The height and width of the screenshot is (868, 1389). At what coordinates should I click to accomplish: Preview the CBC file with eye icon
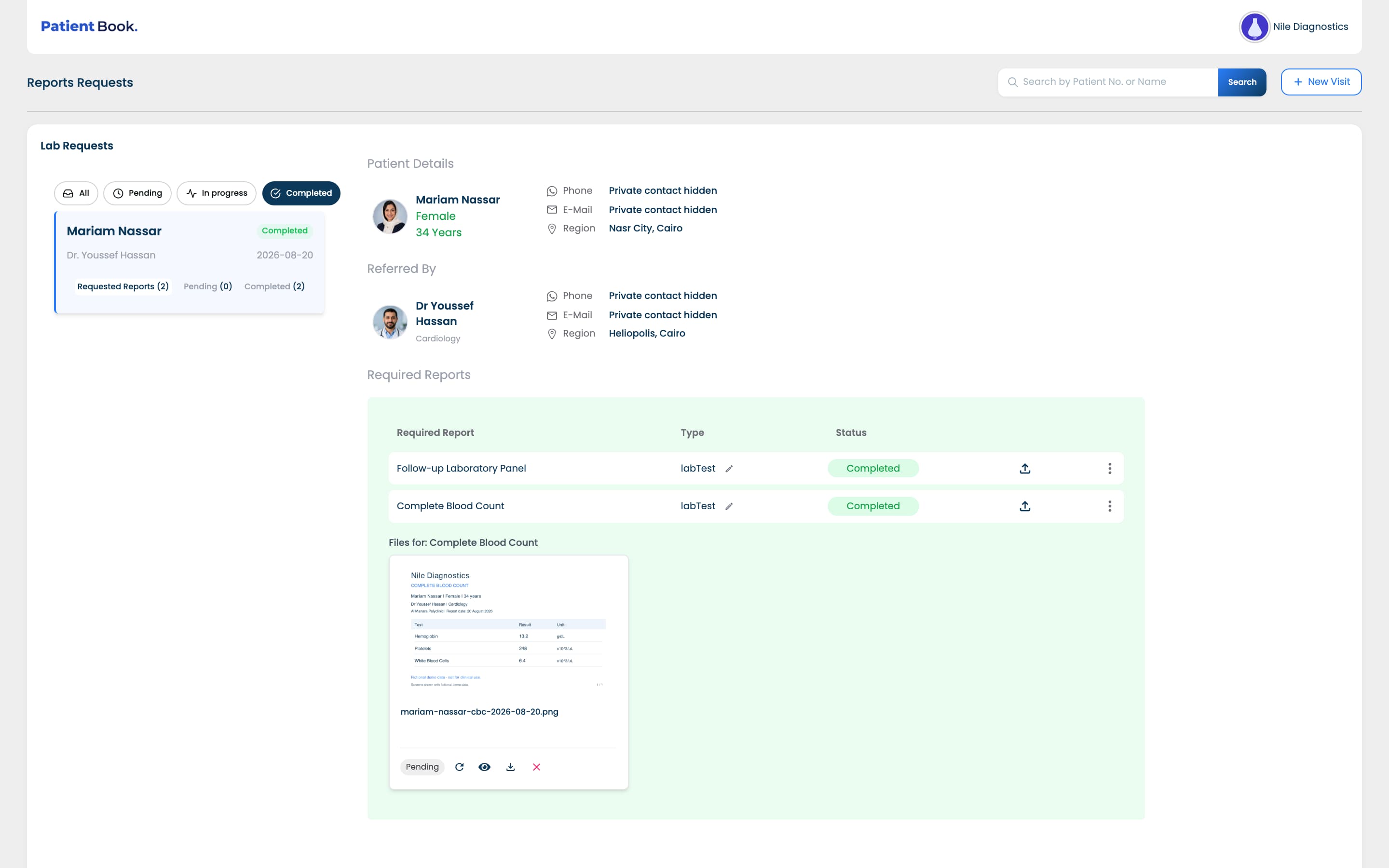point(484,767)
